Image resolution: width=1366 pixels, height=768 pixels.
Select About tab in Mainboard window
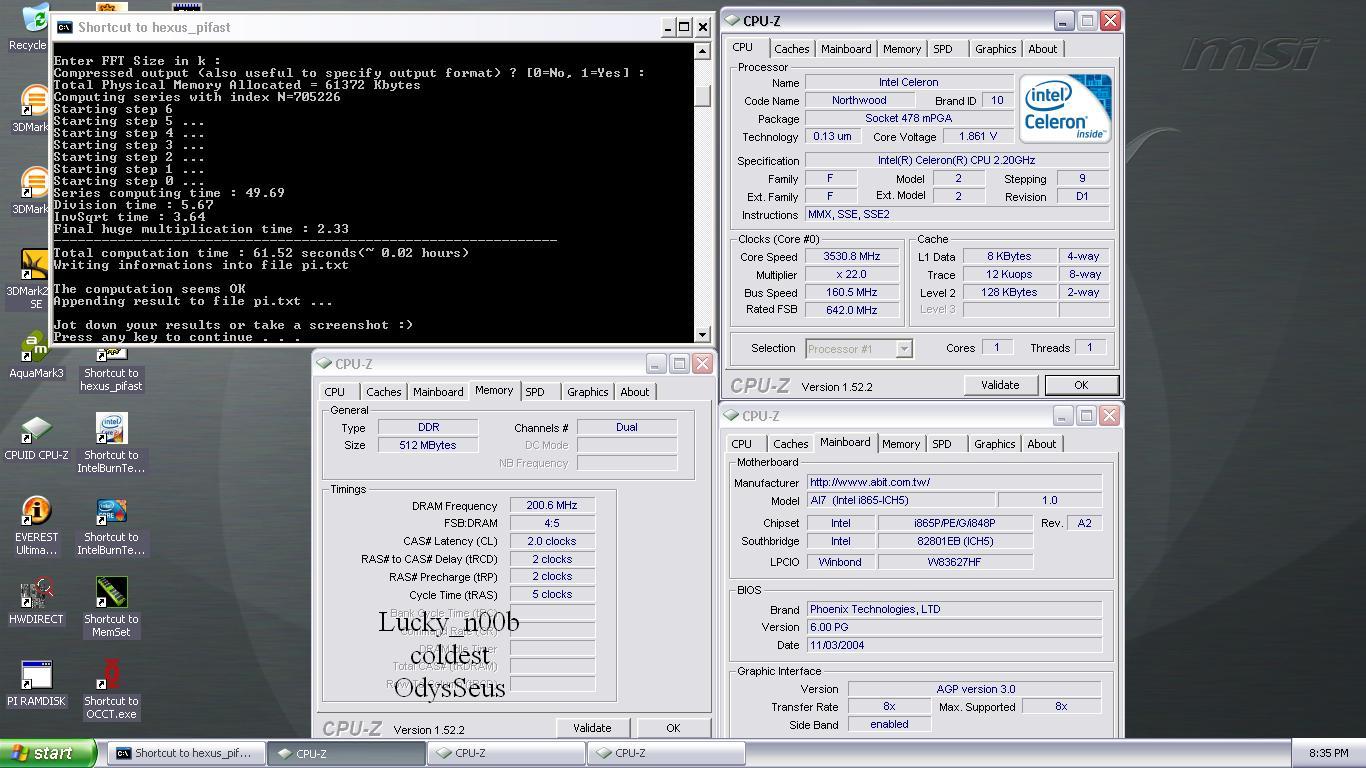(x=1041, y=444)
